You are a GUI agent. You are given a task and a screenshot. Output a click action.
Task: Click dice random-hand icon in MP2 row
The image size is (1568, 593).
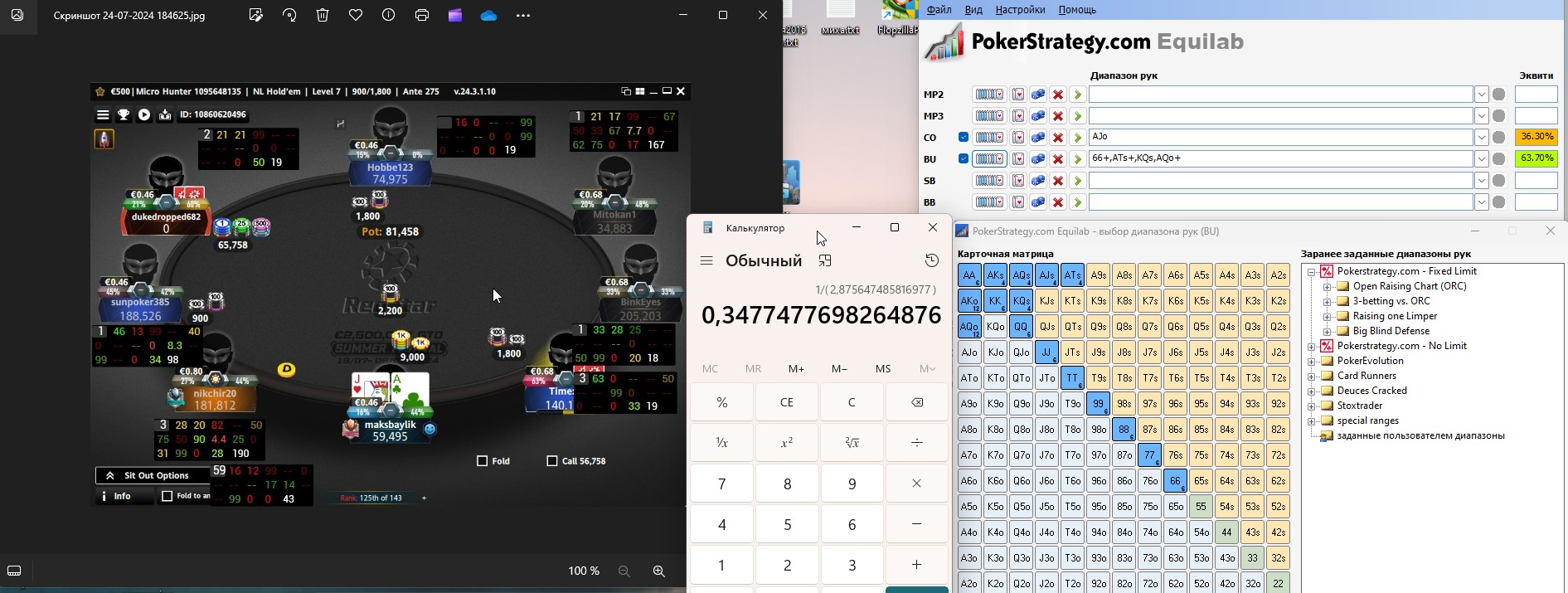click(1038, 95)
